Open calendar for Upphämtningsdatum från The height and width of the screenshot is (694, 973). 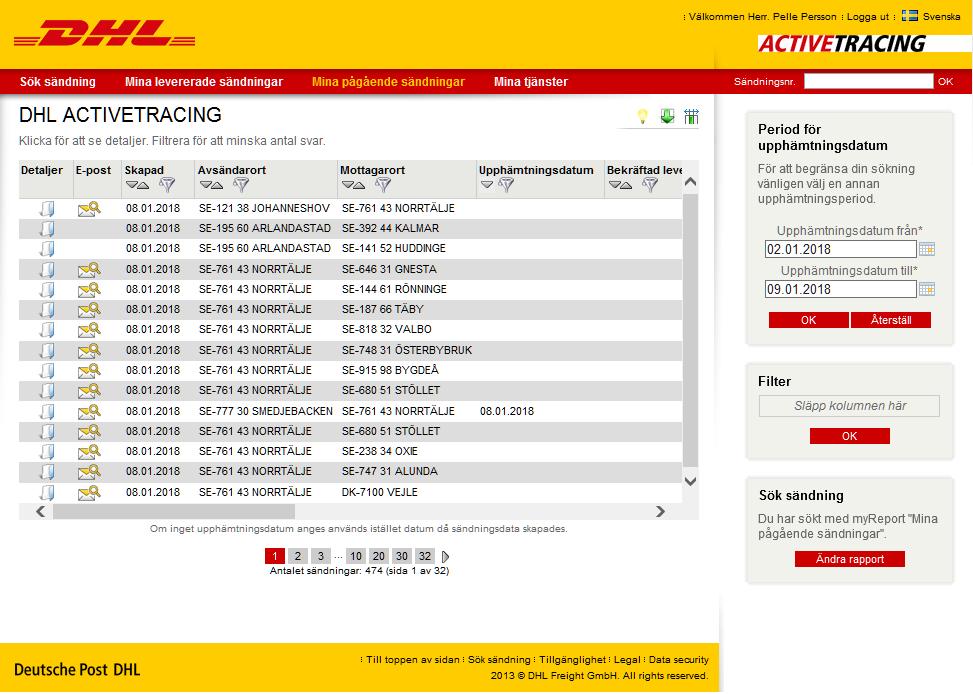coord(926,249)
